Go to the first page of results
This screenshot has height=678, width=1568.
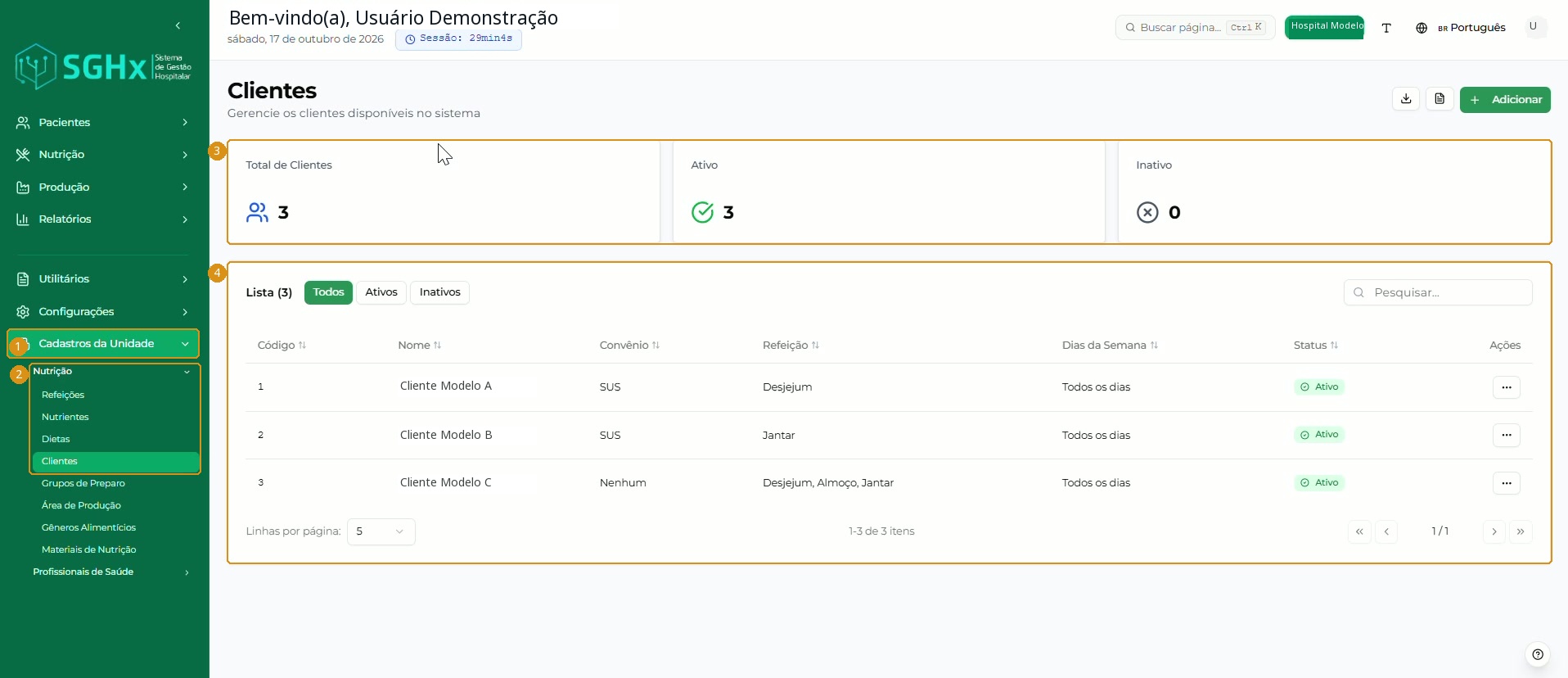pos(1359,531)
